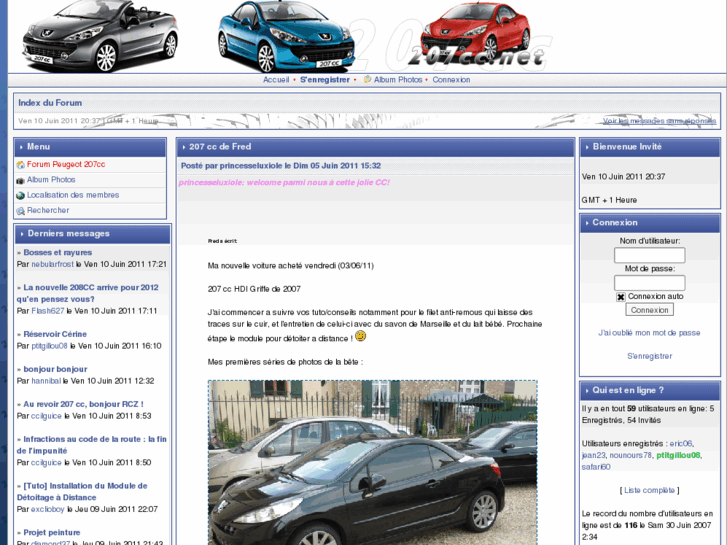Open Flash627 user profile link
The height and width of the screenshot is (545, 727).
click(48, 311)
